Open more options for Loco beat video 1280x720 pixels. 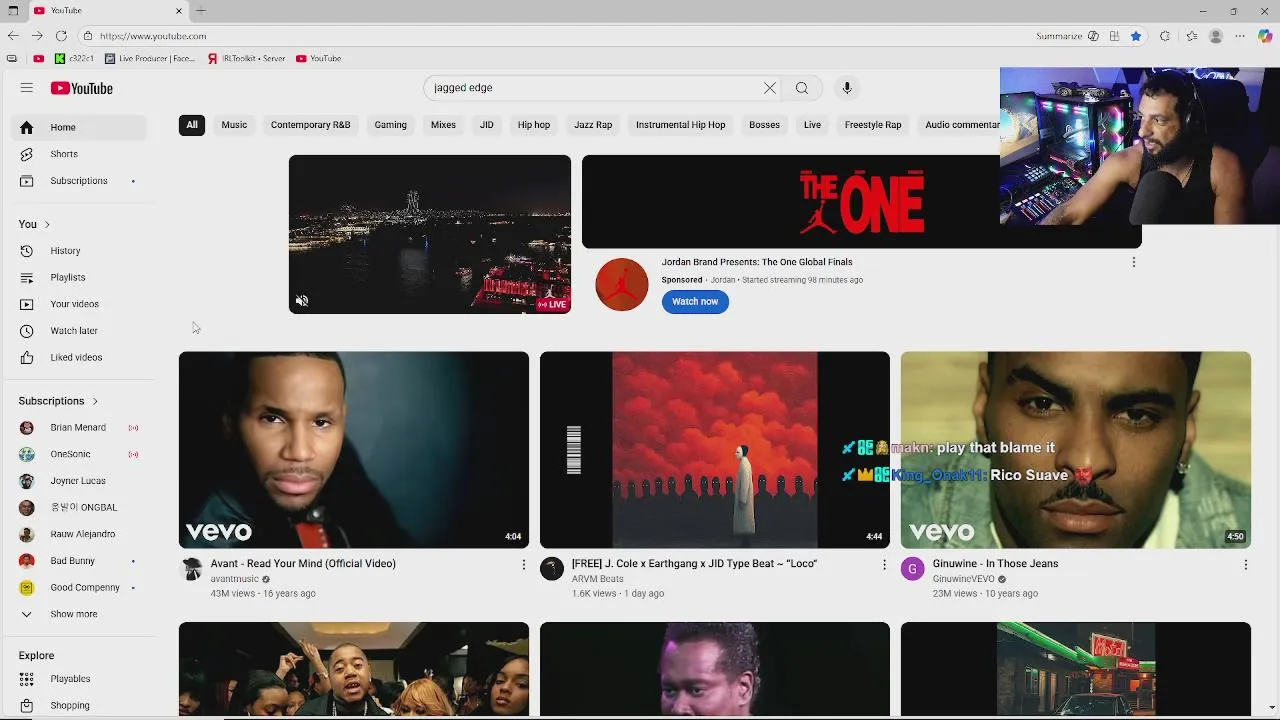click(x=884, y=565)
